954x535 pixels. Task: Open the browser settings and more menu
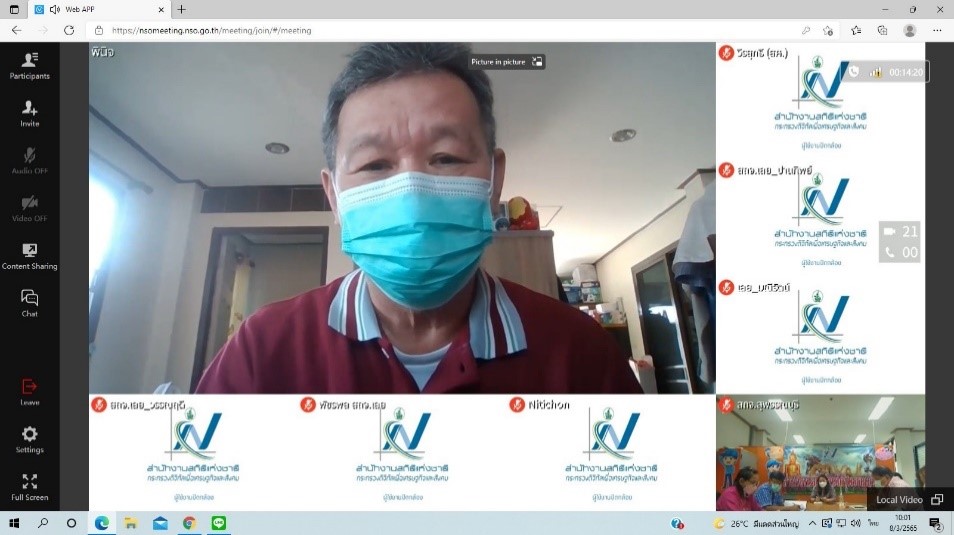pos(937,30)
